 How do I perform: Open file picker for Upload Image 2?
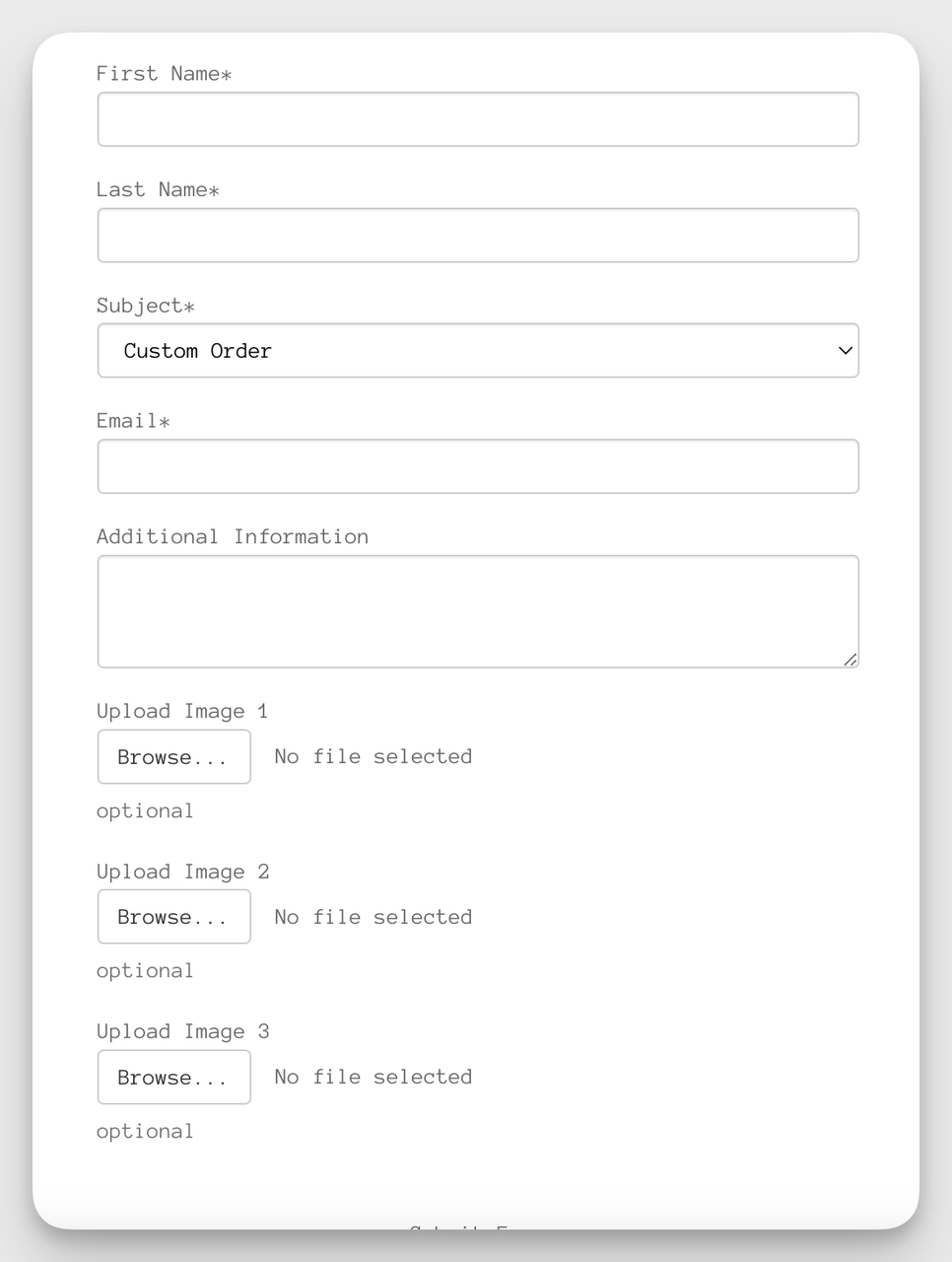point(173,916)
